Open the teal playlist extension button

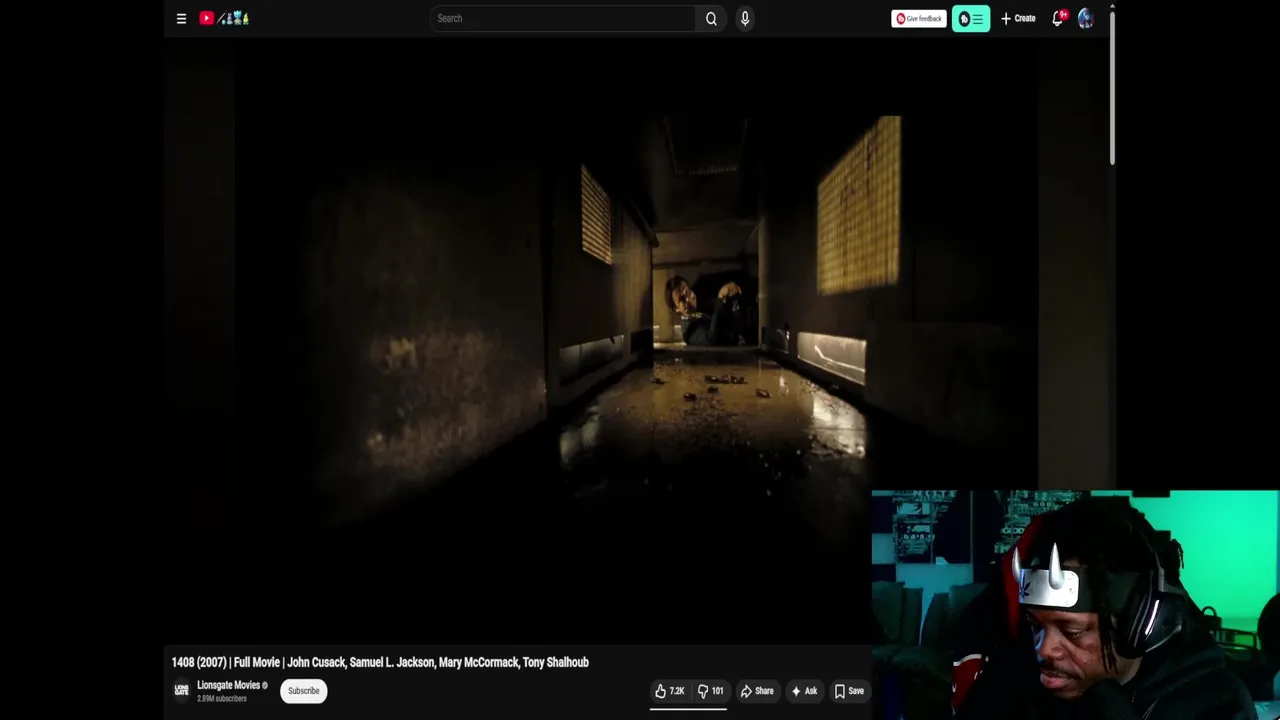[971, 18]
